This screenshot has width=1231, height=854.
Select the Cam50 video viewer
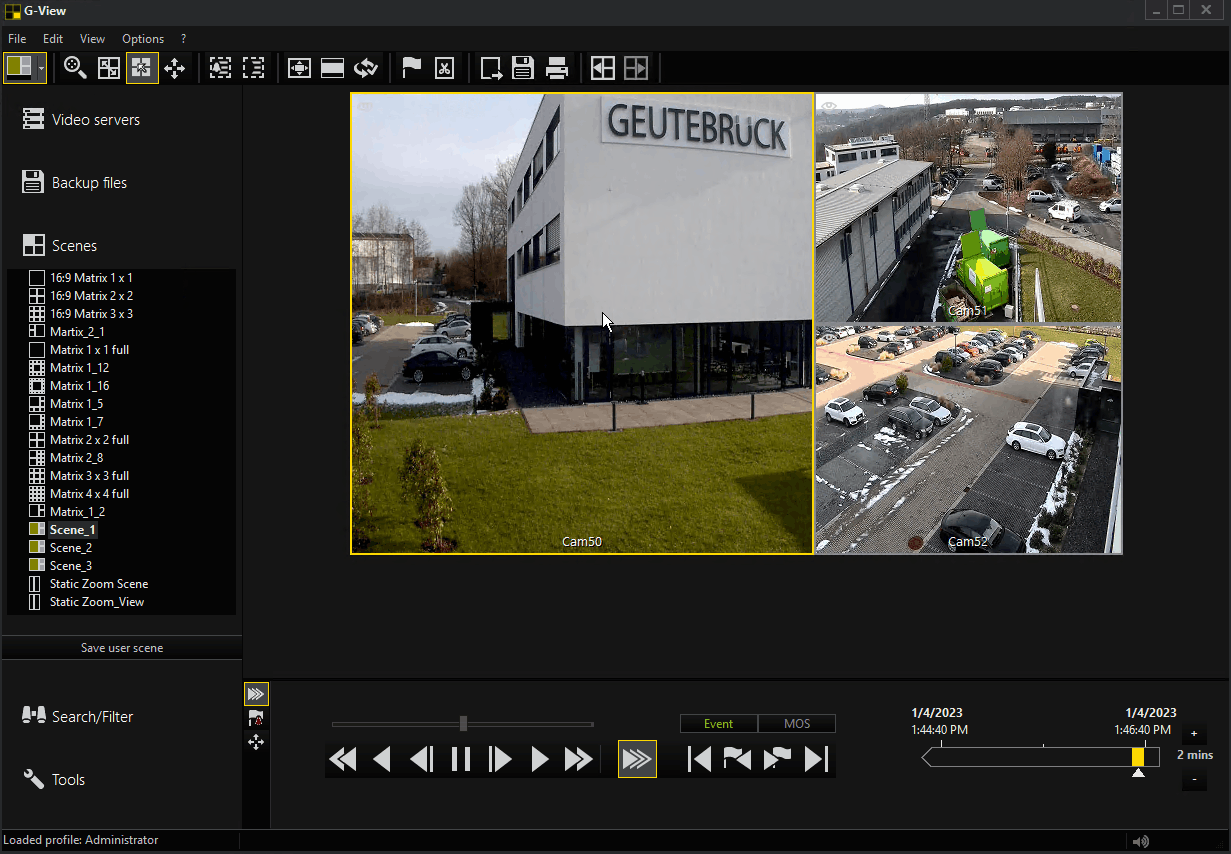[582, 323]
